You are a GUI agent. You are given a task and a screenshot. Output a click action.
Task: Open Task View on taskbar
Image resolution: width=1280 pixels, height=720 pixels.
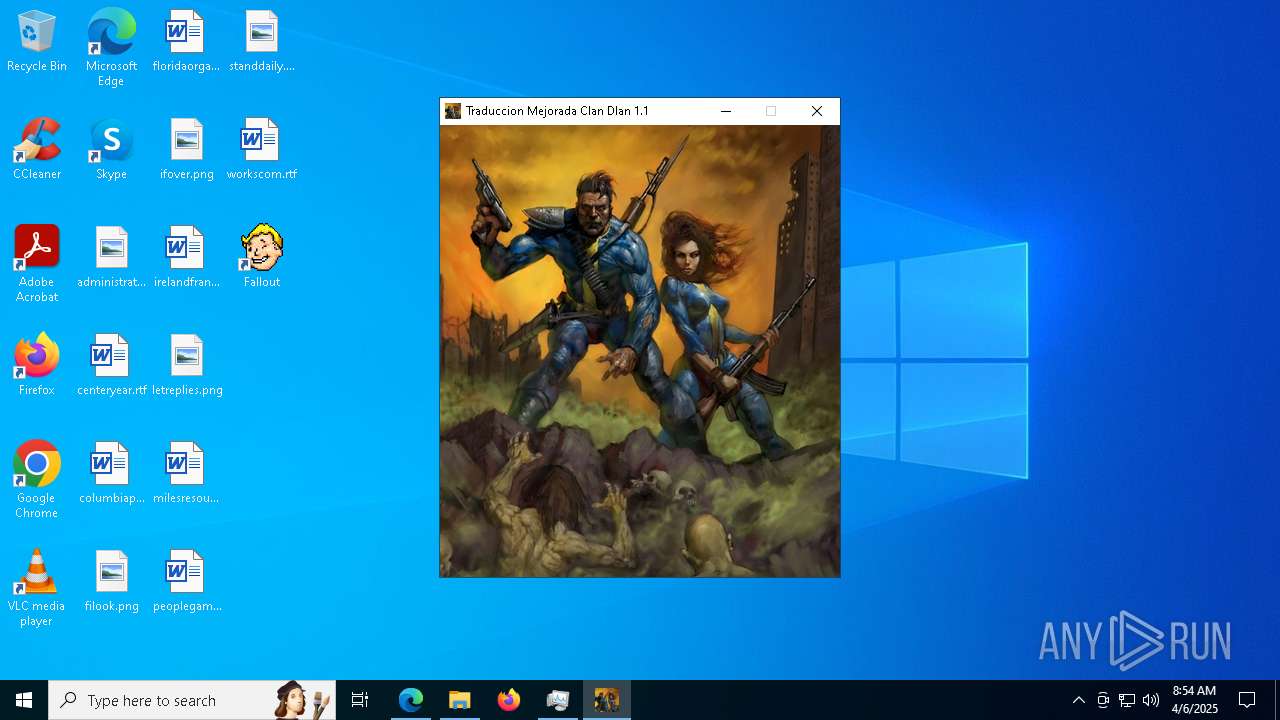360,700
